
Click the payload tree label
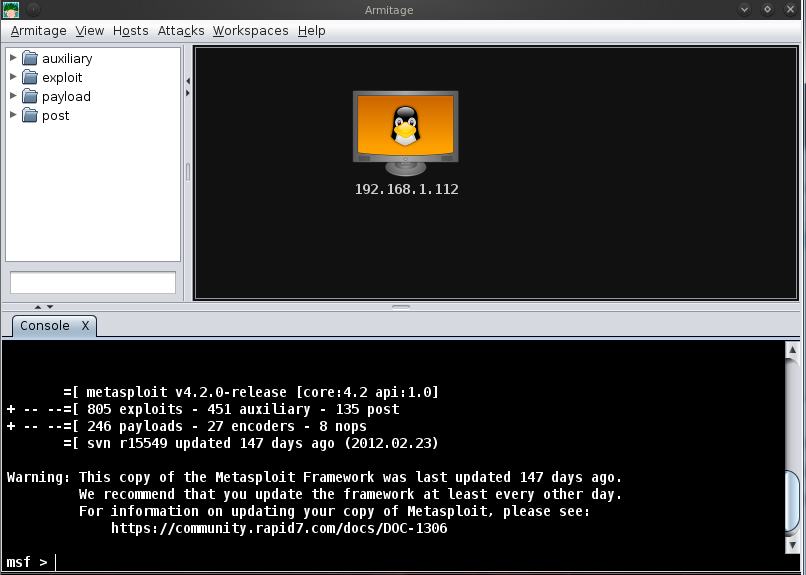point(66,97)
